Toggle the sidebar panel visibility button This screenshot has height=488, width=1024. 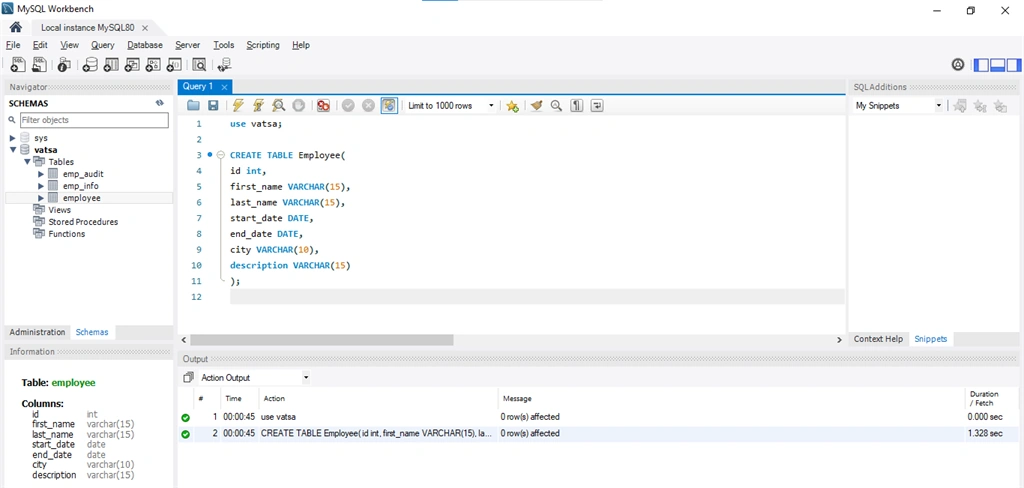pos(982,65)
